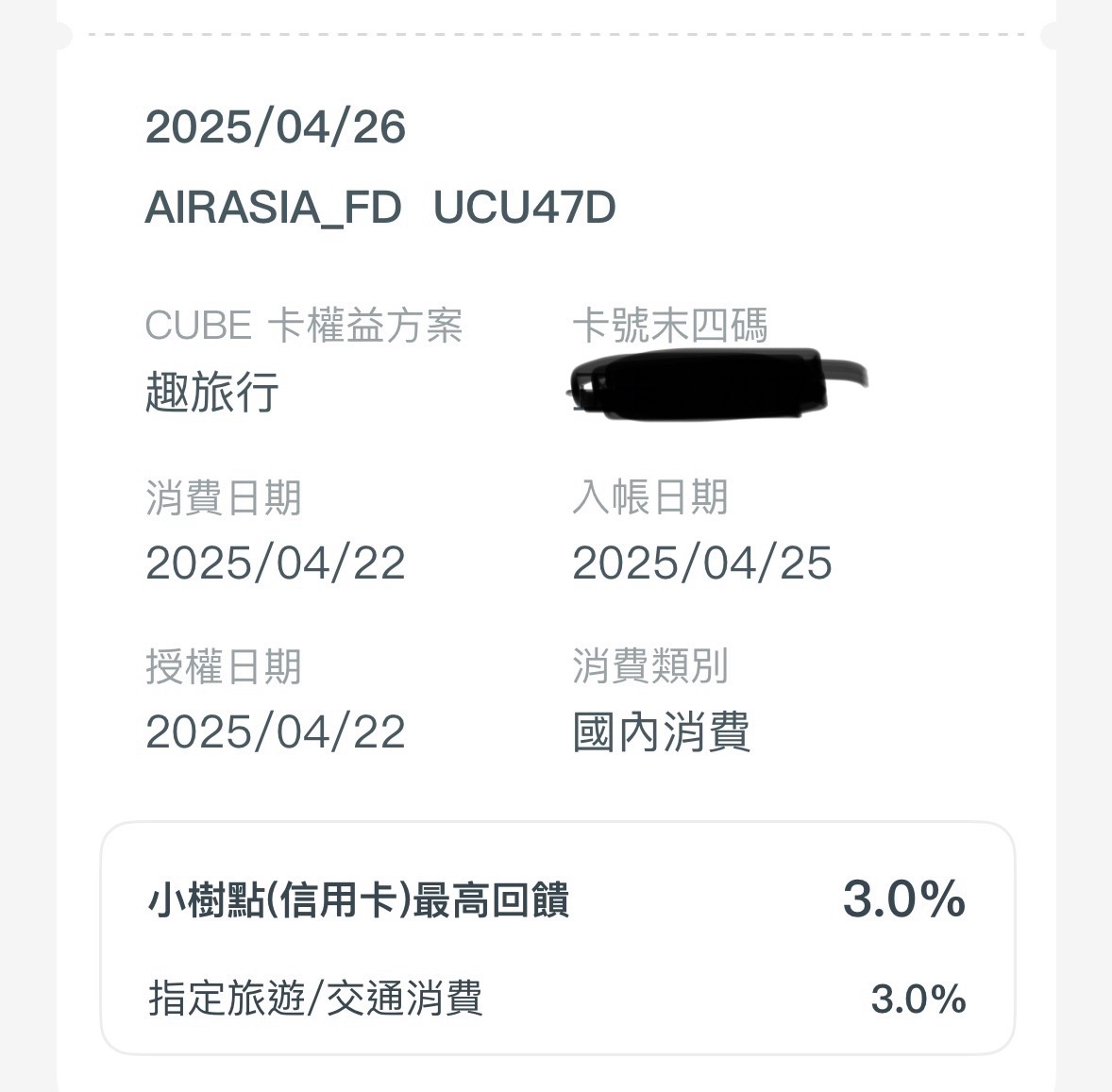Select the 消費日期 value 2025/04/22

click(x=275, y=563)
